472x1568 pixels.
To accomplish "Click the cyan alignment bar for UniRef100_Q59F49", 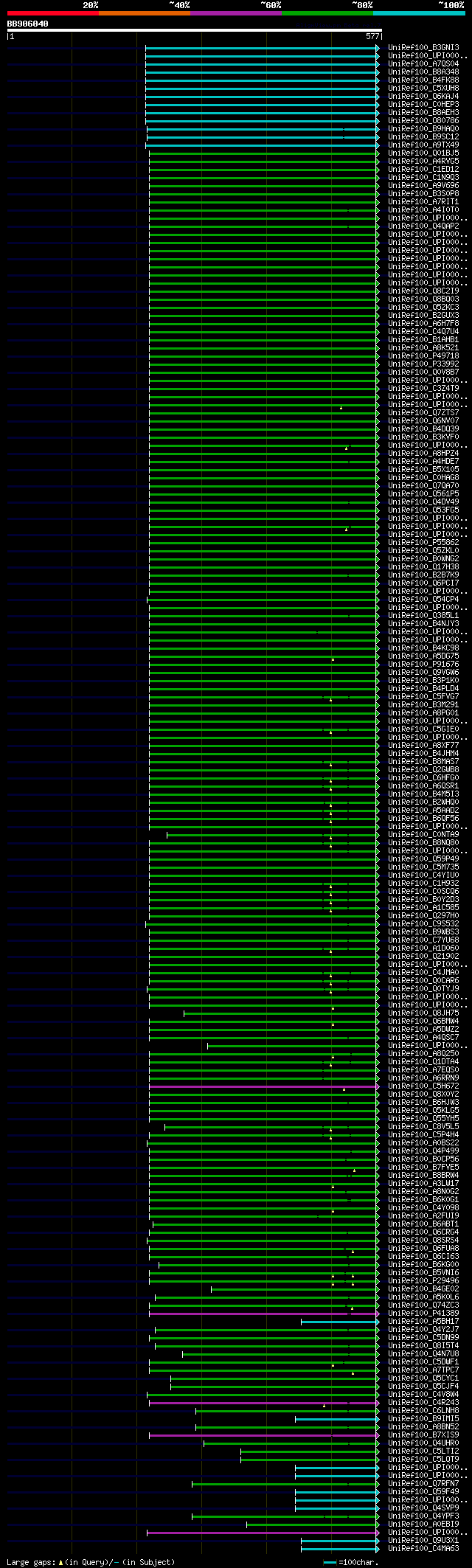I will click(x=337, y=1492).
